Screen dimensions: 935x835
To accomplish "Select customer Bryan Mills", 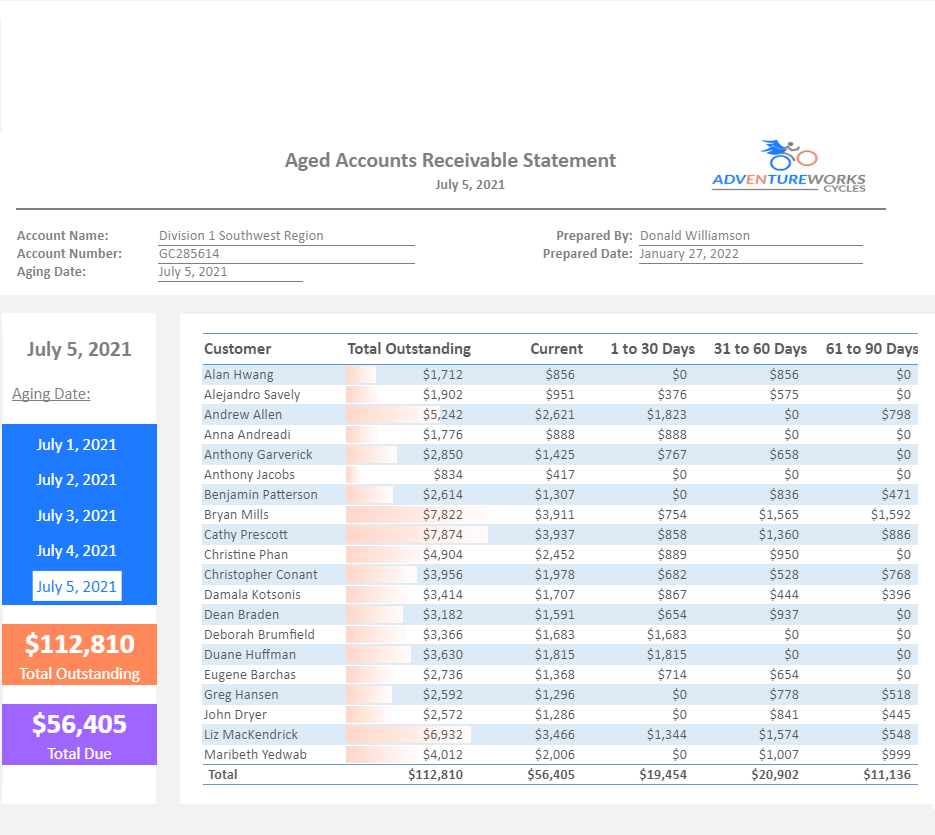I will (236, 514).
